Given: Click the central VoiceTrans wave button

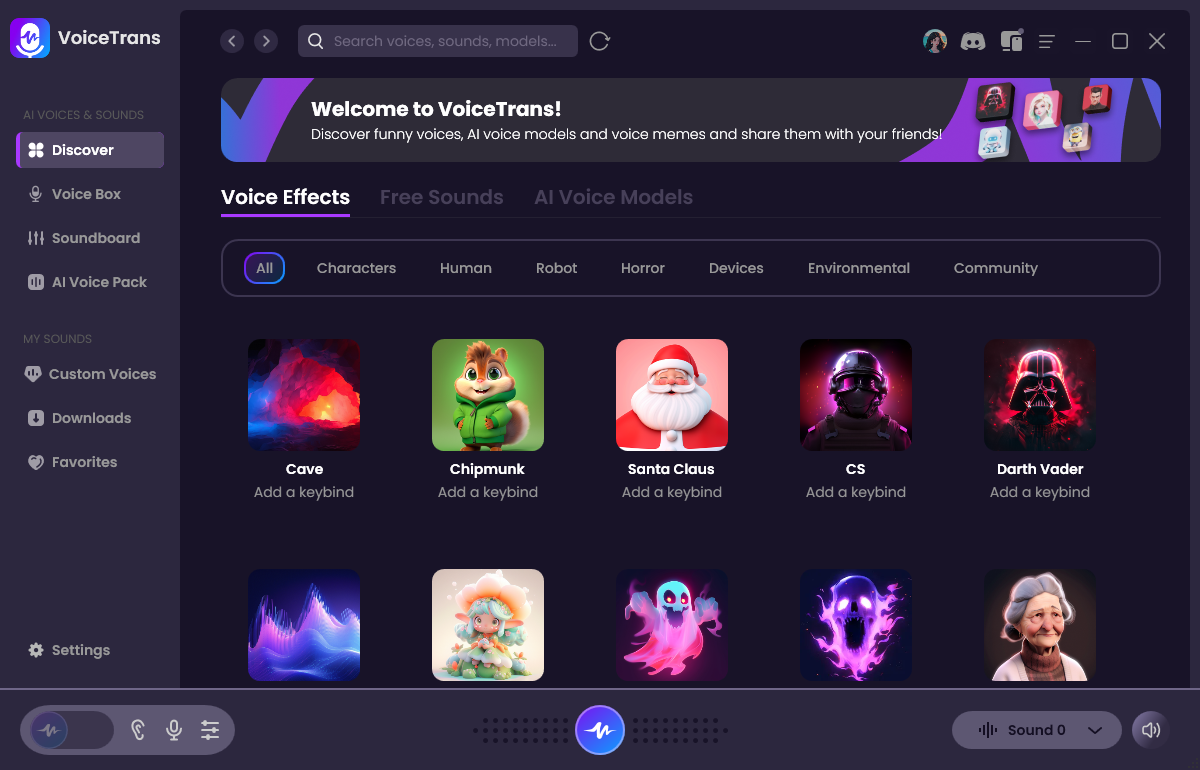Looking at the screenshot, I should [600, 730].
